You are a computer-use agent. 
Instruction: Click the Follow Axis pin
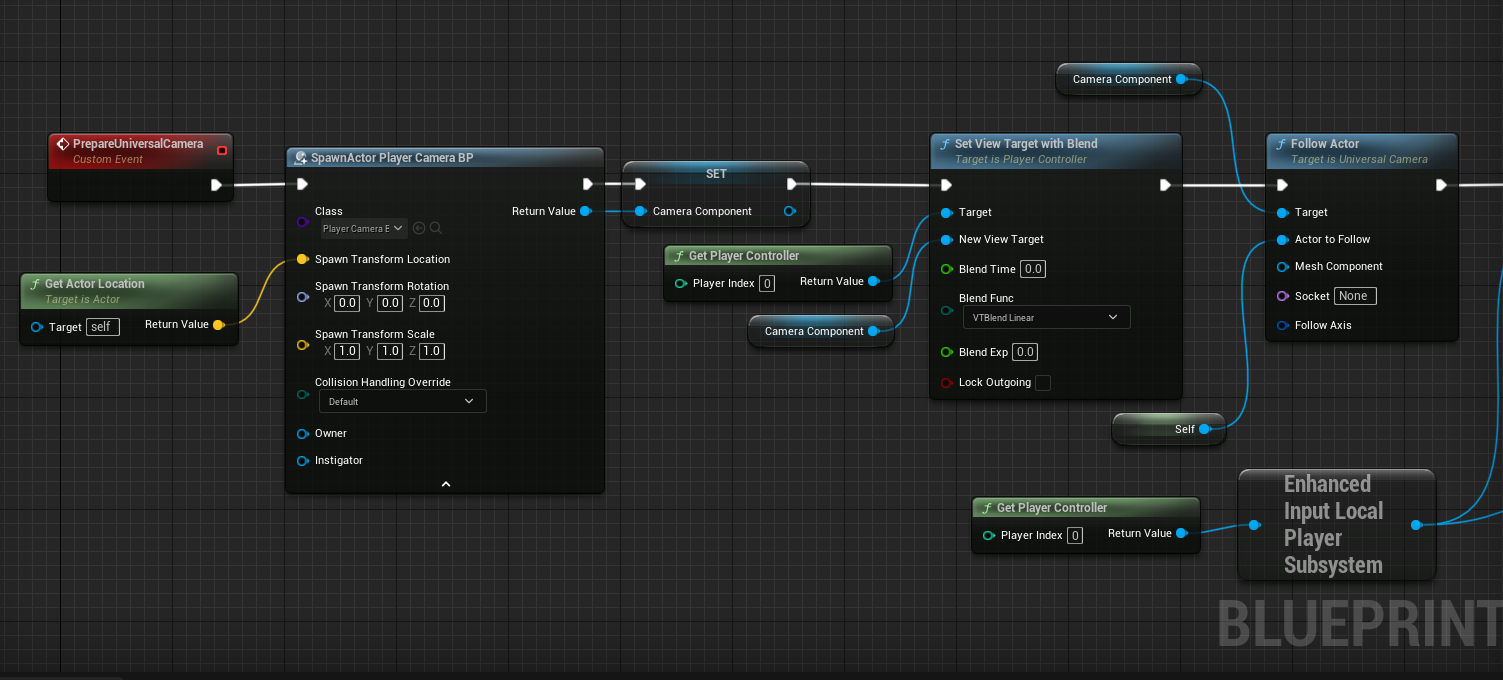[x=1282, y=325]
